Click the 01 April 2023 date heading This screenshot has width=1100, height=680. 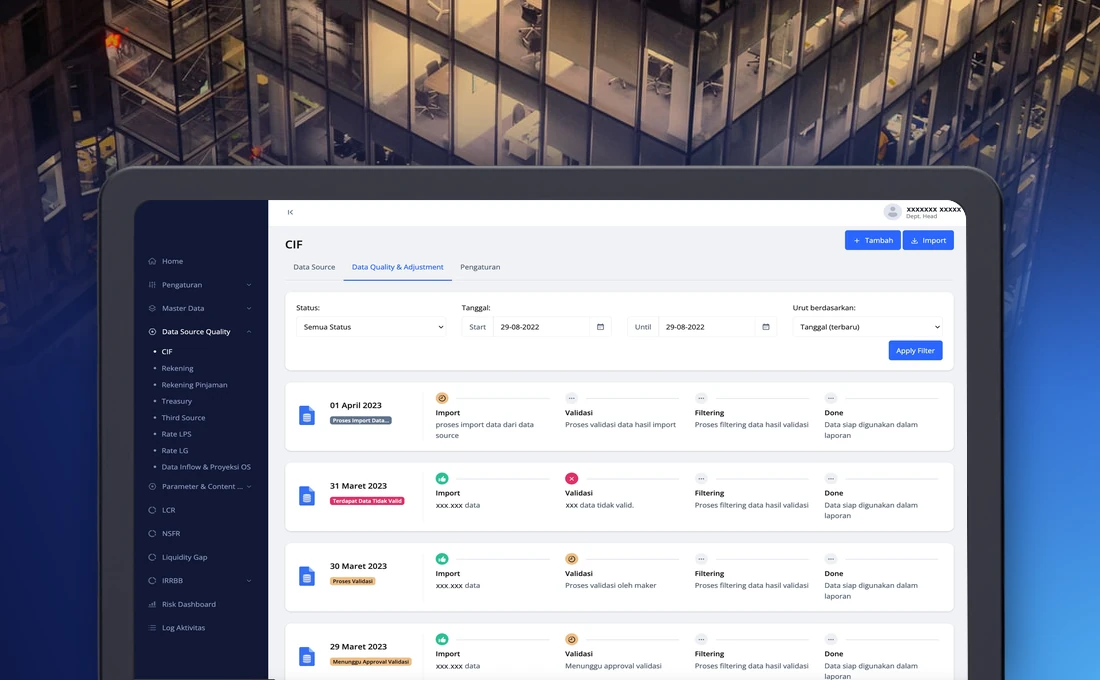(356, 406)
